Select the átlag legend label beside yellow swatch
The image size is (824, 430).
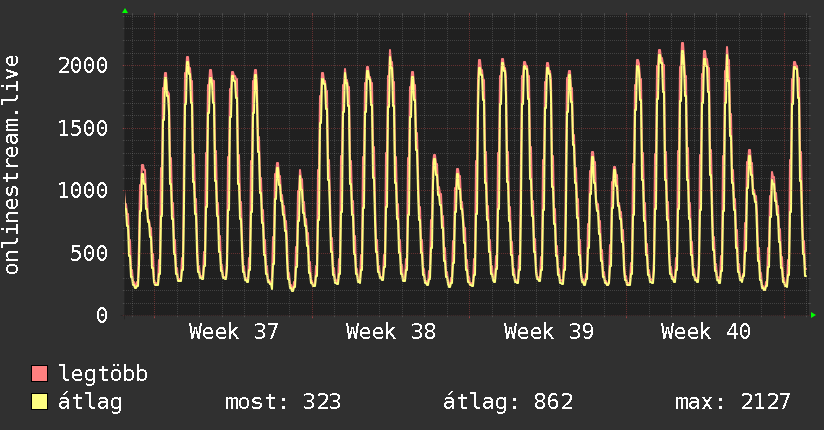(x=90, y=402)
